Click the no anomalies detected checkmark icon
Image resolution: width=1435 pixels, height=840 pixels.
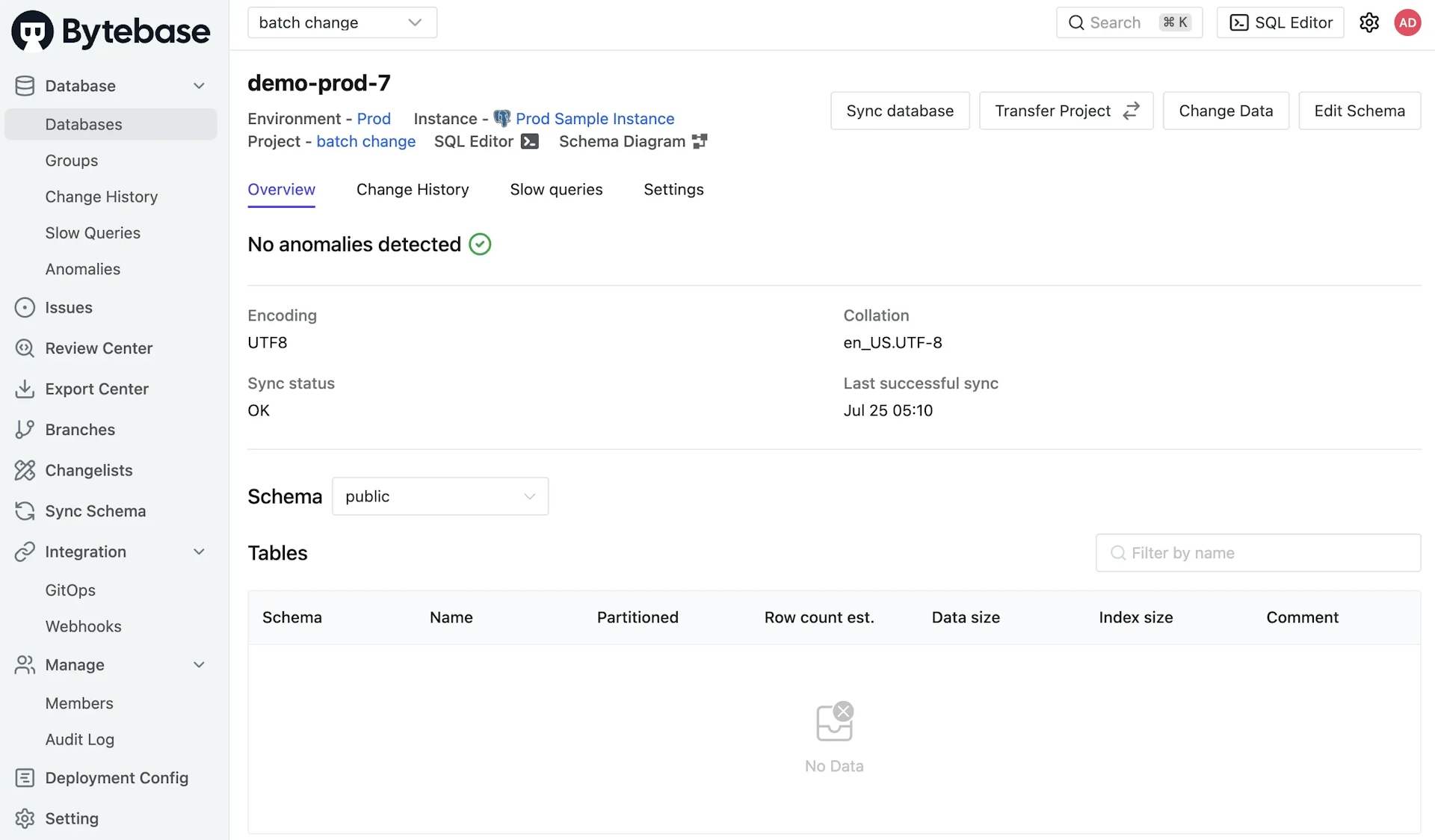tap(478, 244)
